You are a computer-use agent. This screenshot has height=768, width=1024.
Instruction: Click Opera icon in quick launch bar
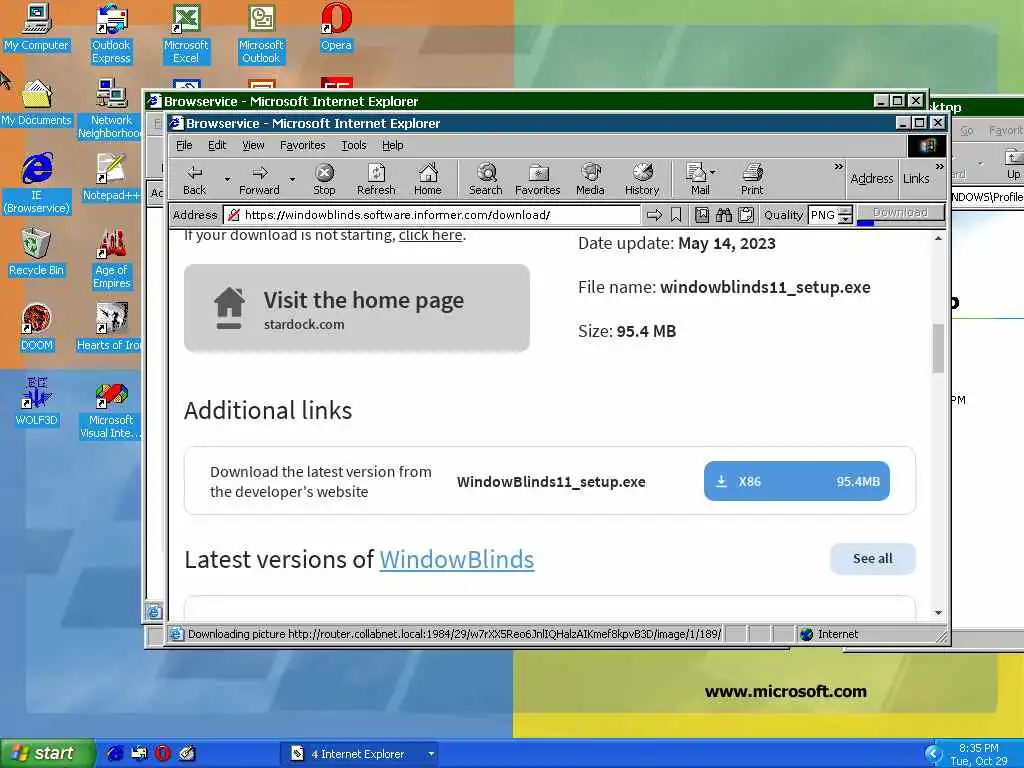click(163, 753)
